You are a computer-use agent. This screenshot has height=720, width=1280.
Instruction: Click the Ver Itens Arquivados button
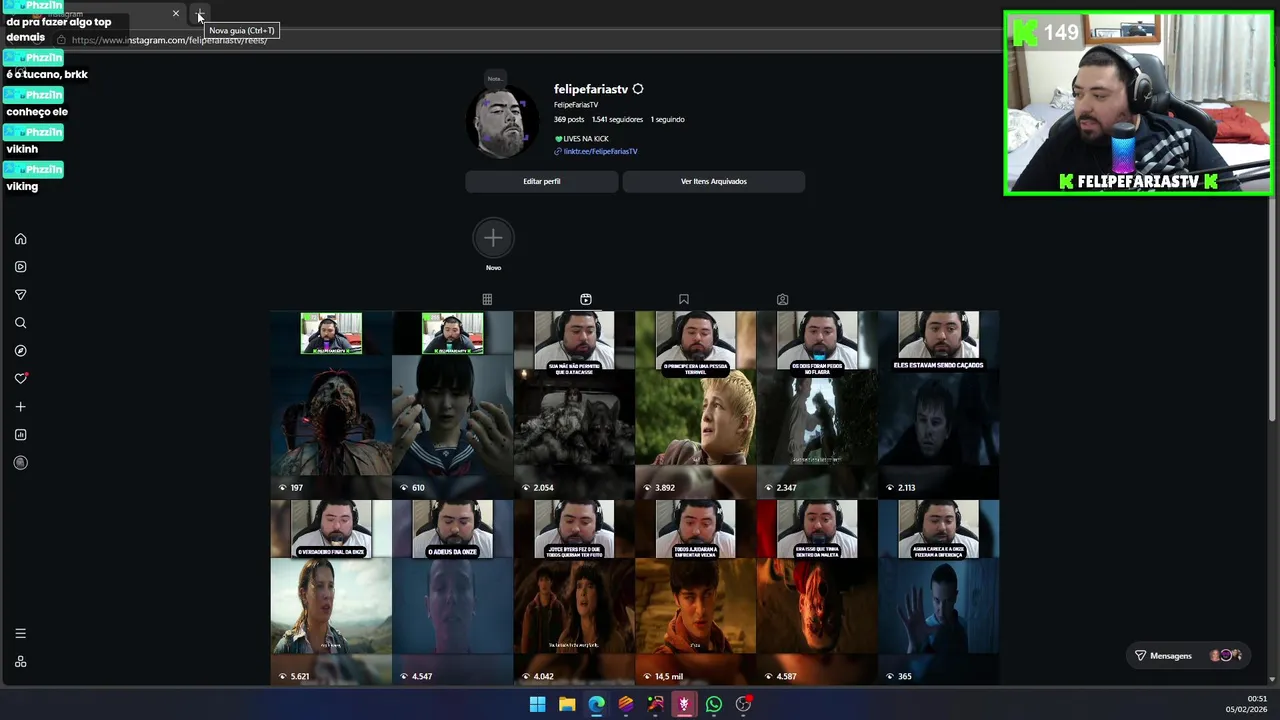click(x=714, y=181)
